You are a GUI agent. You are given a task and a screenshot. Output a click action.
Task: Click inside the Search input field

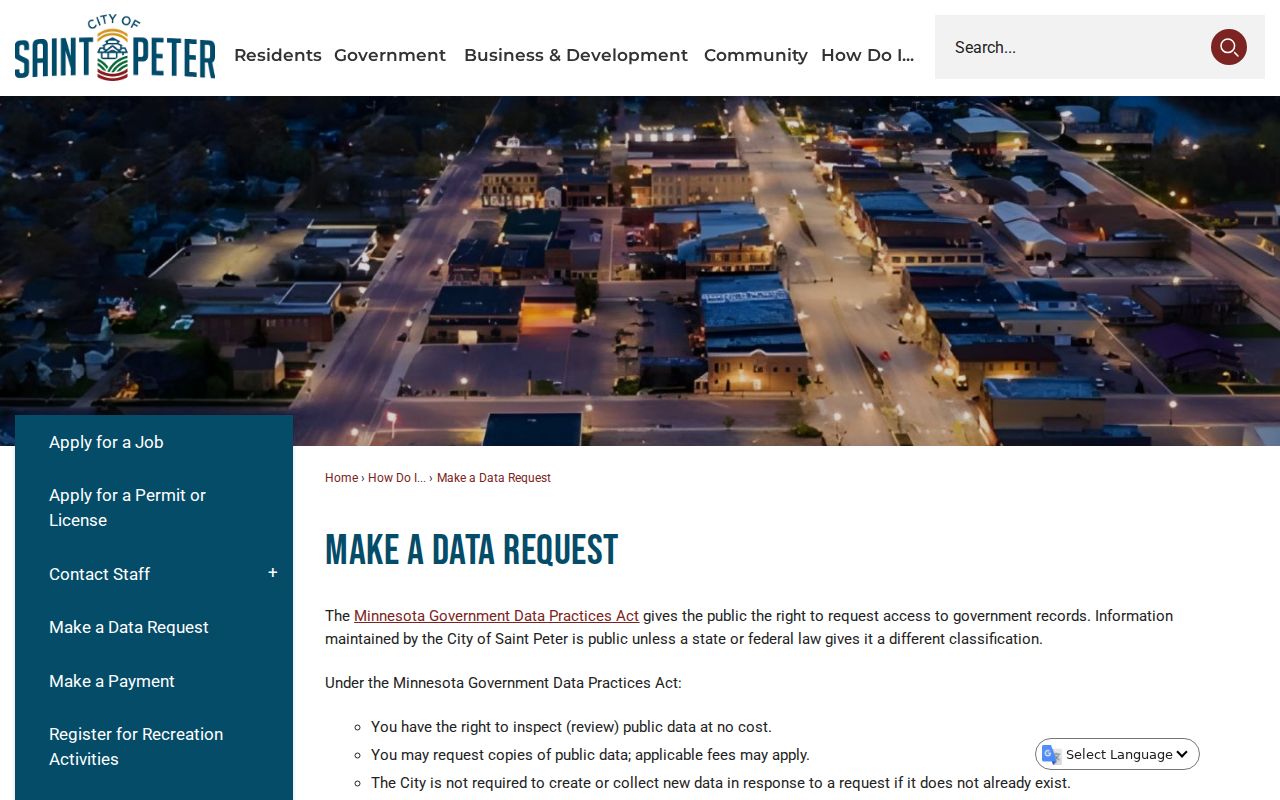1072,47
